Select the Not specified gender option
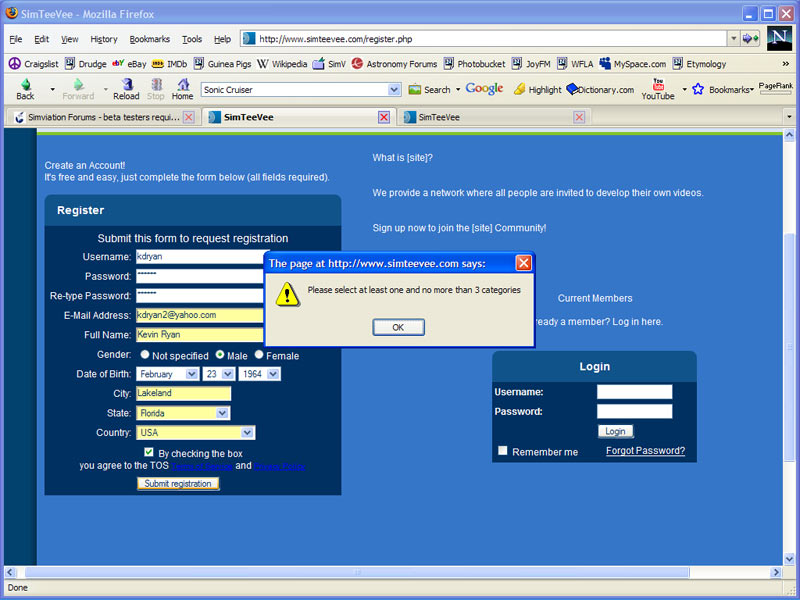Viewport: 800px width, 600px height. 145,354
